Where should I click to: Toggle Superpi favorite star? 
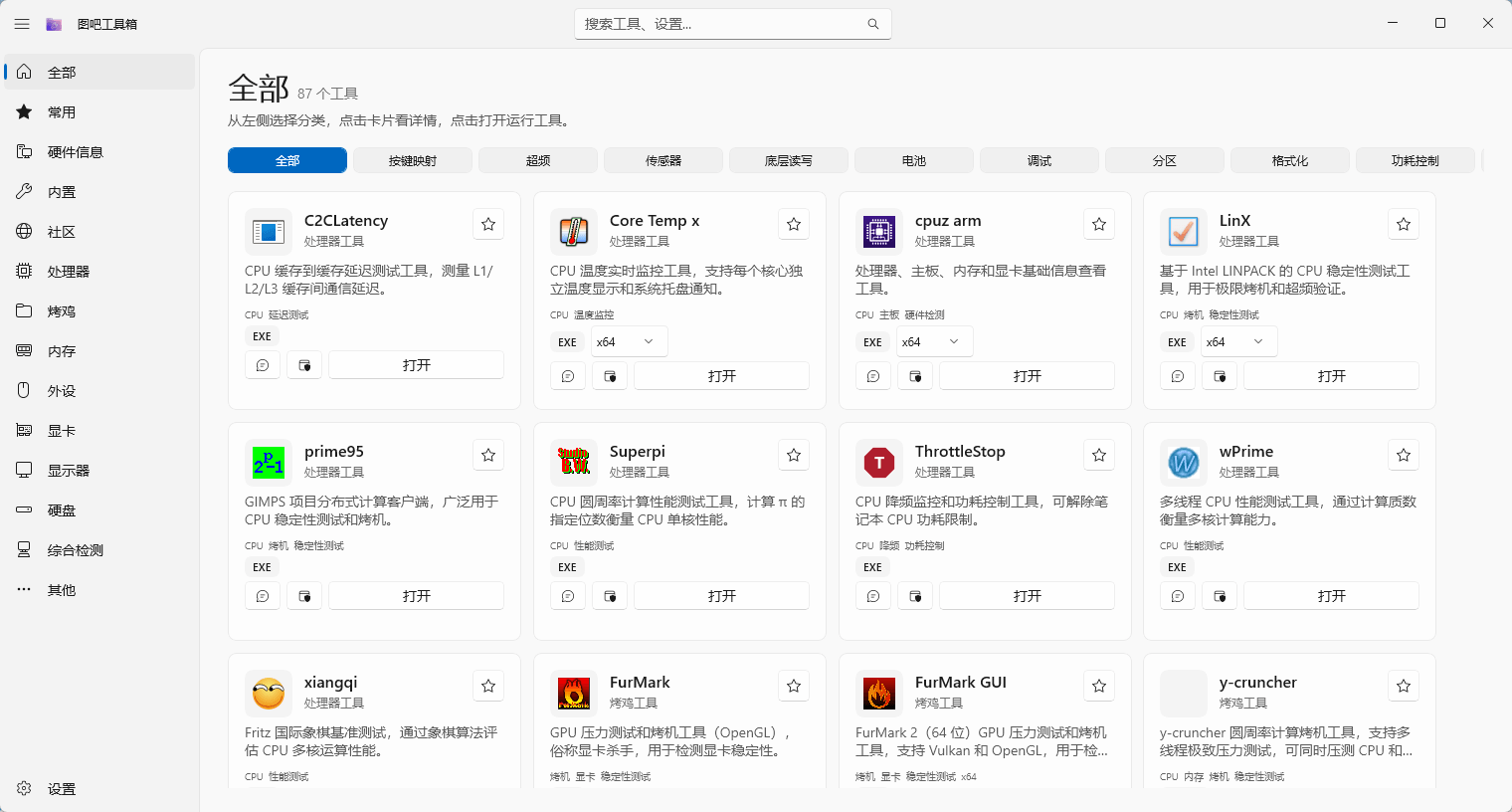794,455
